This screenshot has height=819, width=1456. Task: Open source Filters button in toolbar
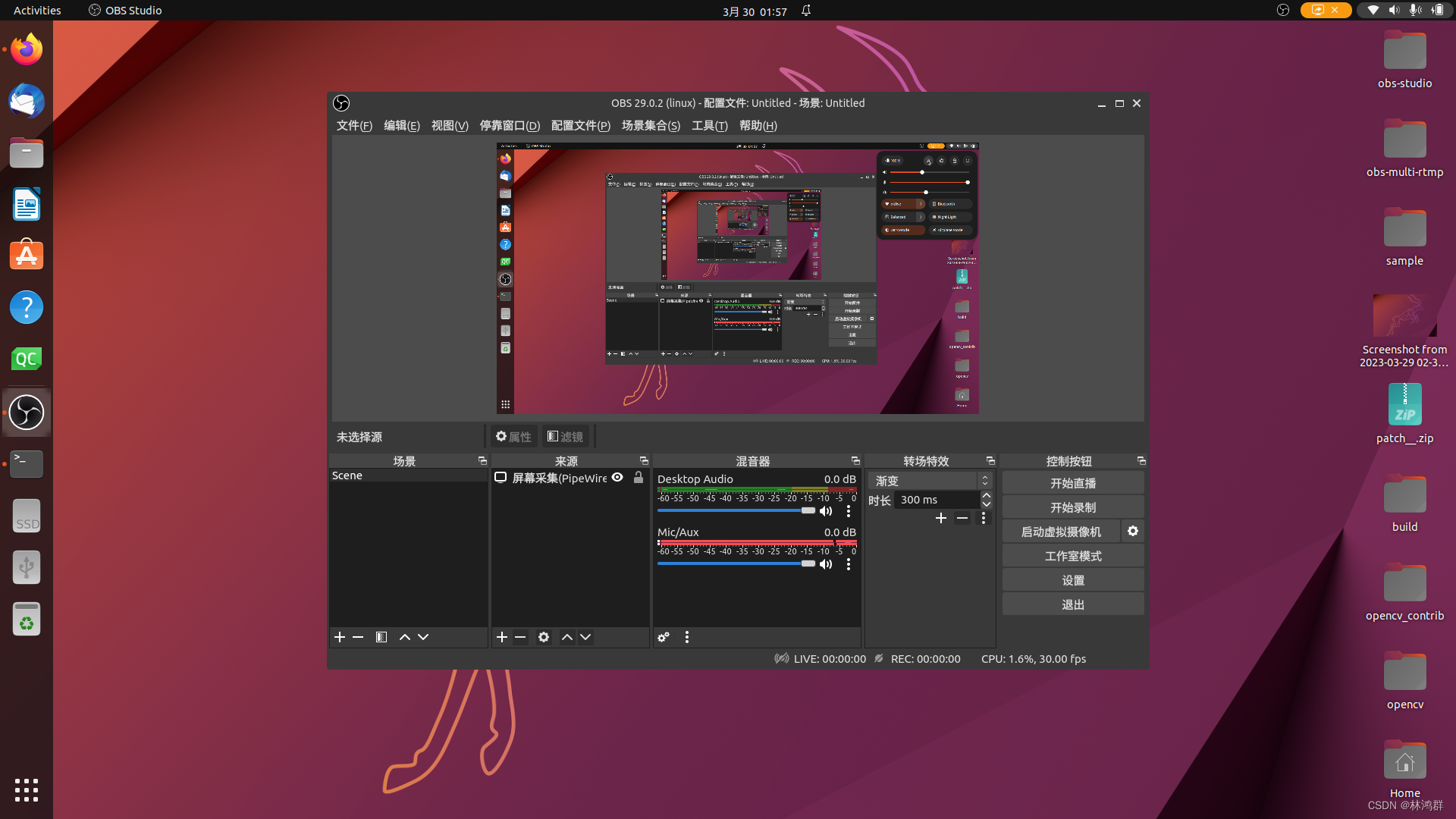pos(566,437)
